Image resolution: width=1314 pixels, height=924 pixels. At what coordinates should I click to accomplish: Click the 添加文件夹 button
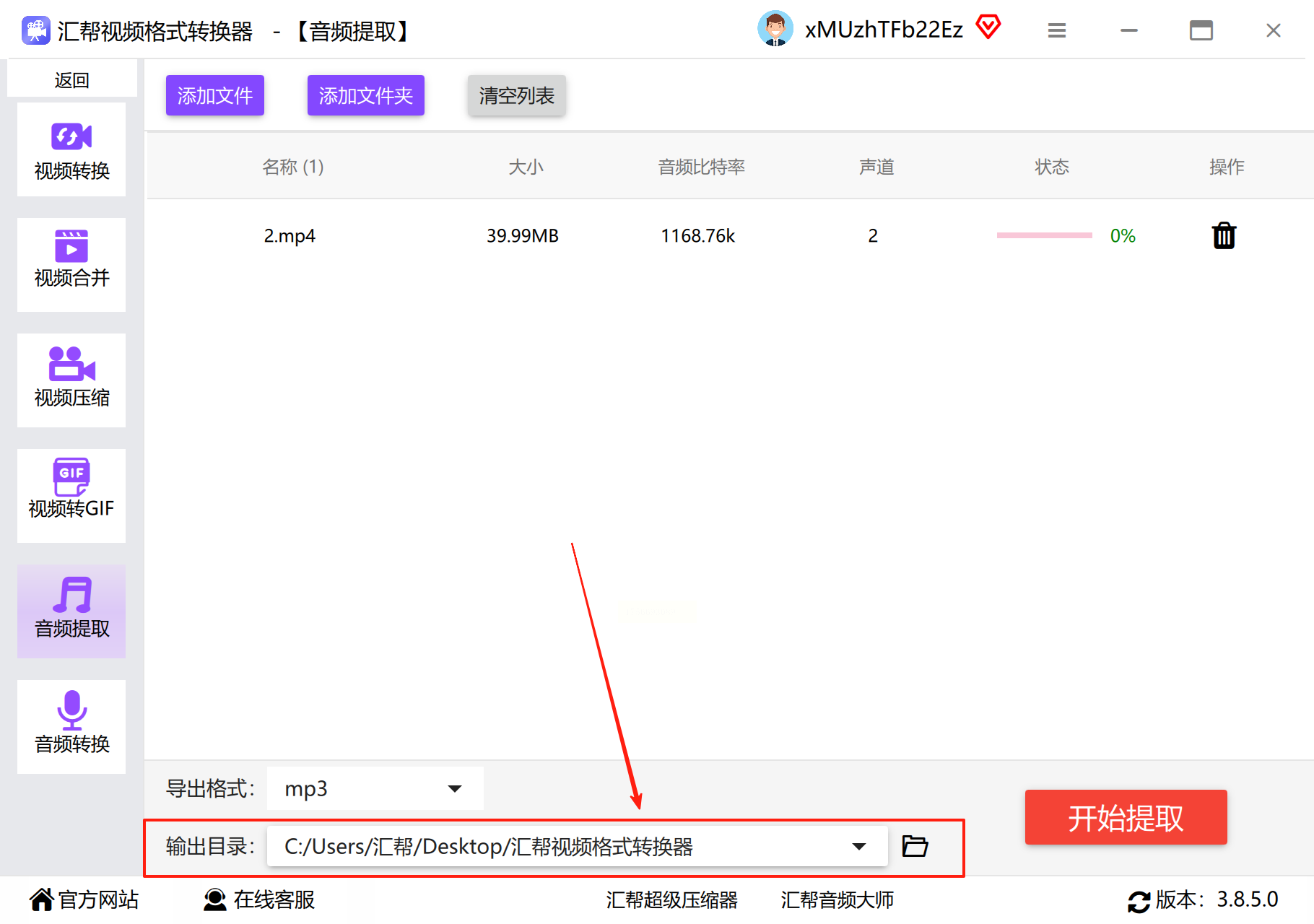(366, 95)
